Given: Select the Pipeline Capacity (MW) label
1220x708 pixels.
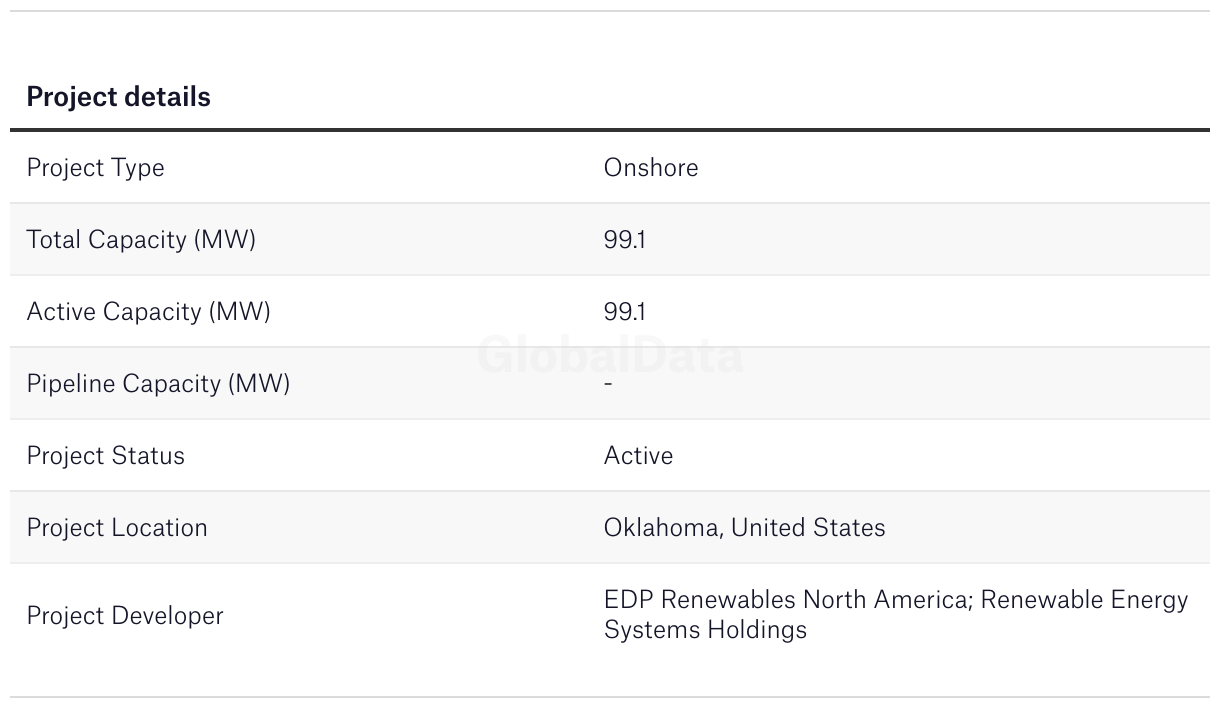Looking at the screenshot, I should pyautogui.click(x=158, y=384).
